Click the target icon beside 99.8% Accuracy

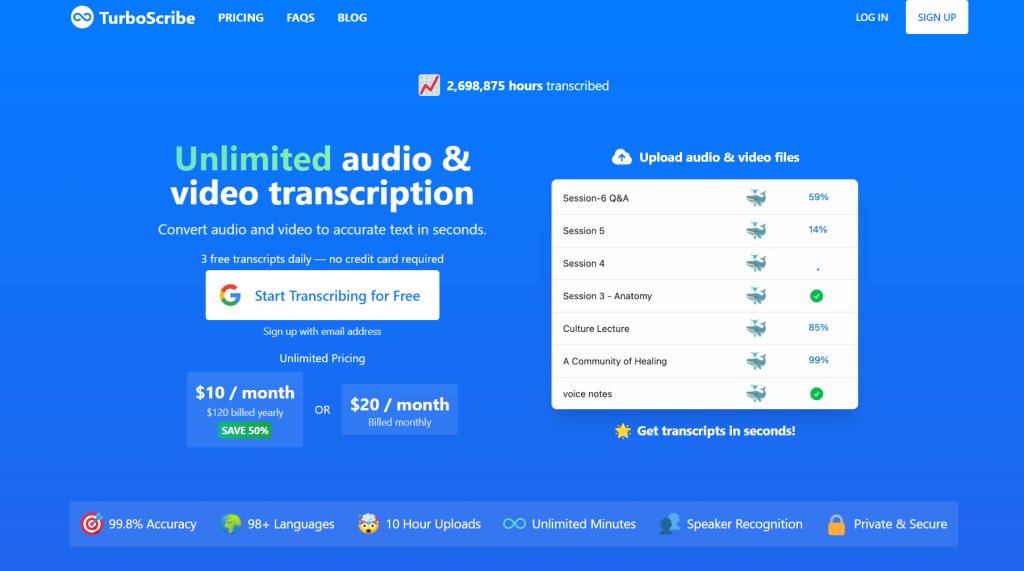click(92, 524)
